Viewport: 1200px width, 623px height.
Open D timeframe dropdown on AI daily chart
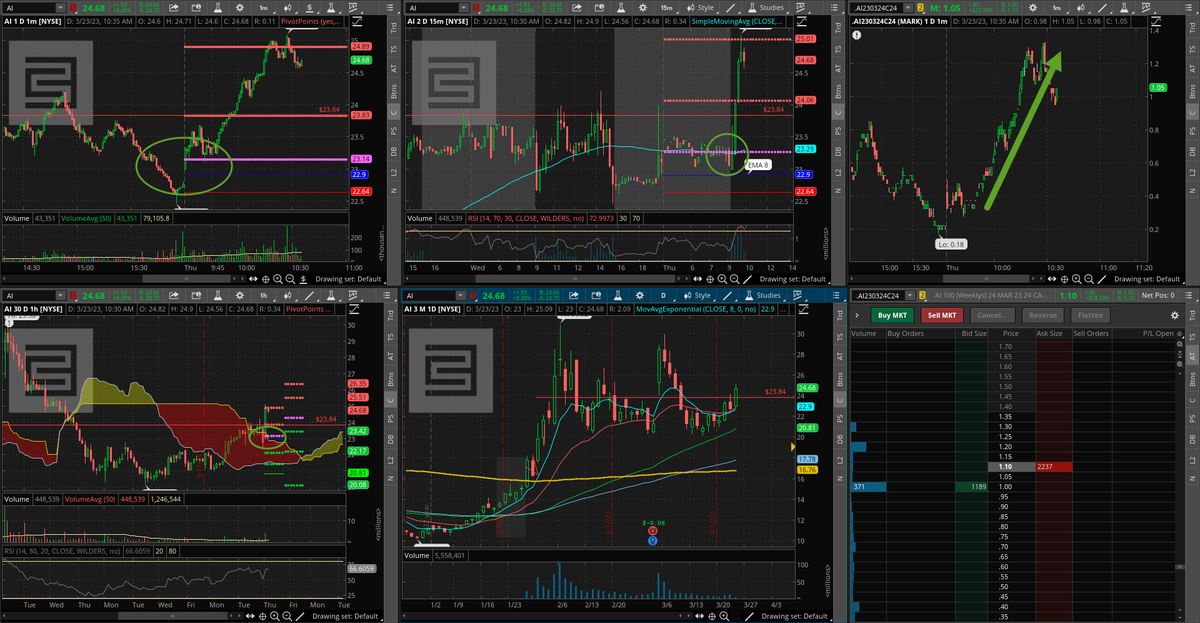tap(663, 295)
